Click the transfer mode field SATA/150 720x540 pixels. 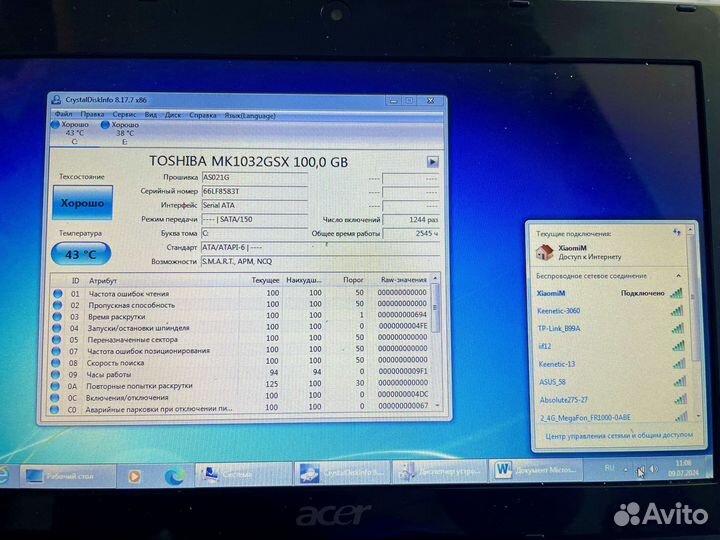coord(254,219)
